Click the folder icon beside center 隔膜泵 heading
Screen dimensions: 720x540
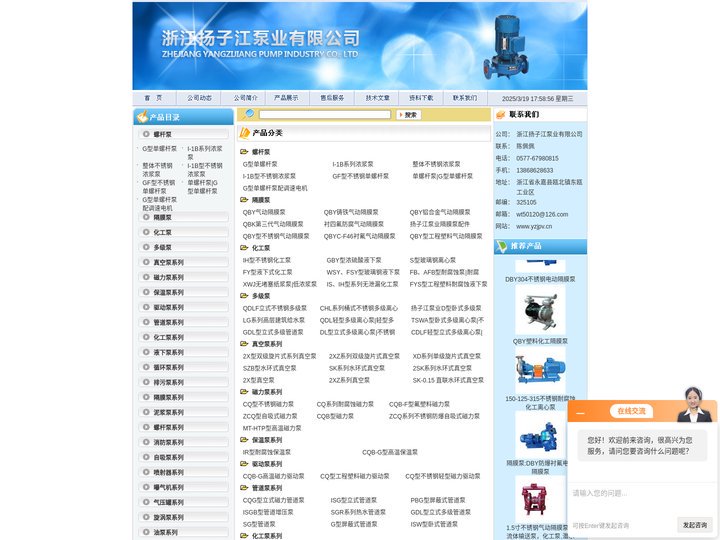pos(244,200)
